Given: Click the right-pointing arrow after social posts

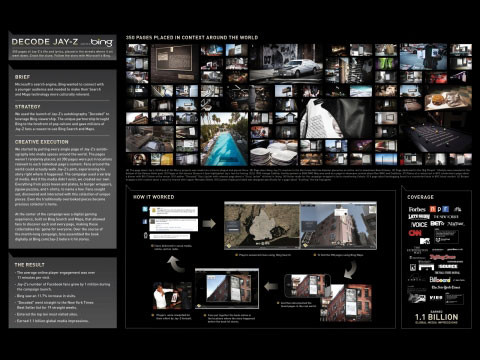Looking at the screenshot, I should tap(209, 223).
